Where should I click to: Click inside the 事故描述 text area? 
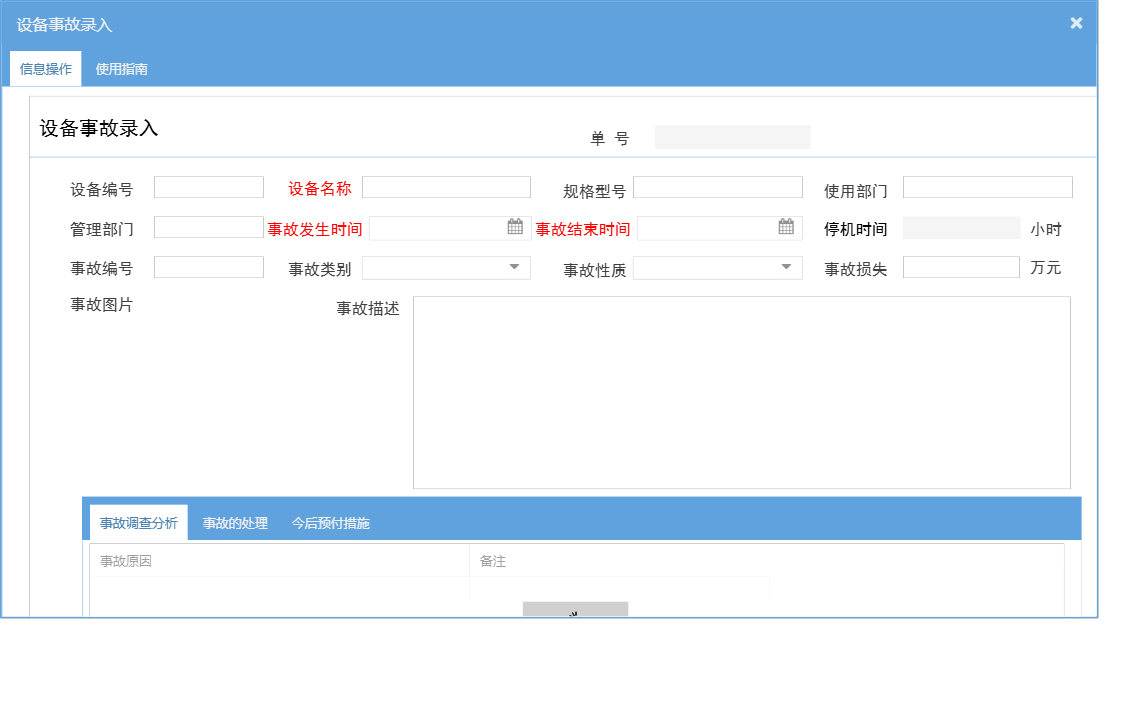point(740,390)
